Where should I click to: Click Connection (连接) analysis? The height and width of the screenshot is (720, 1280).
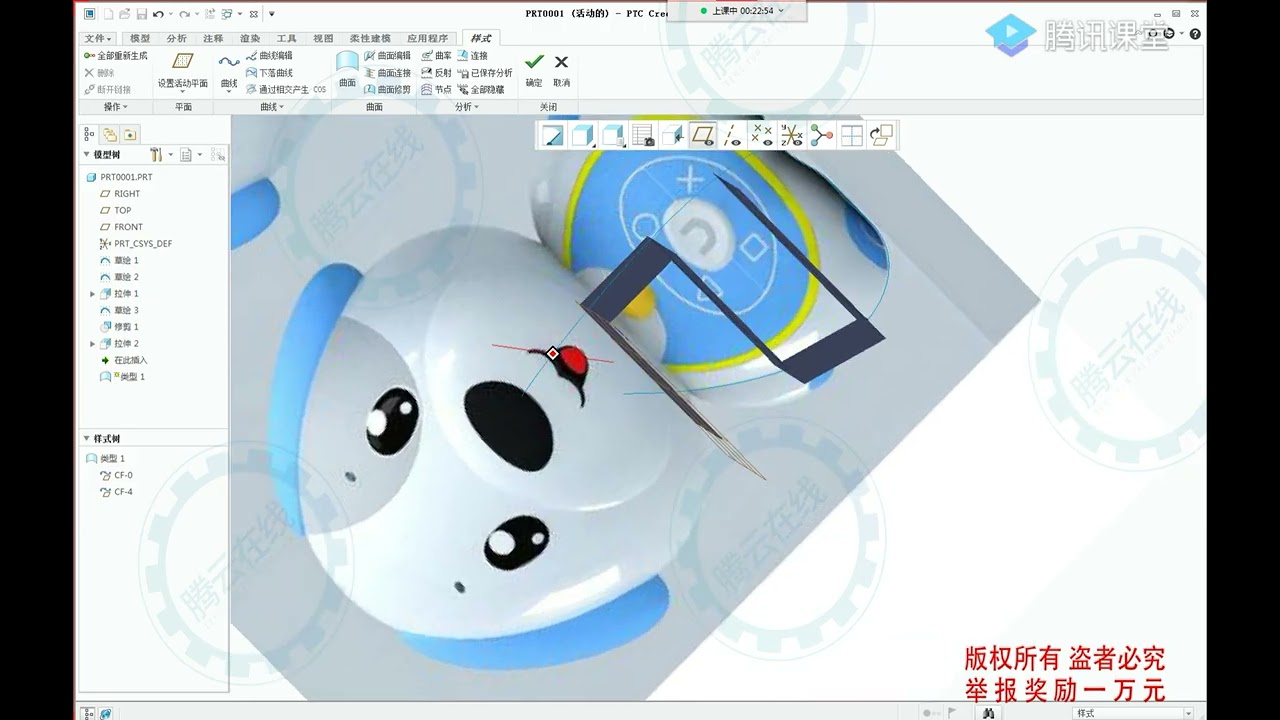[x=472, y=56]
